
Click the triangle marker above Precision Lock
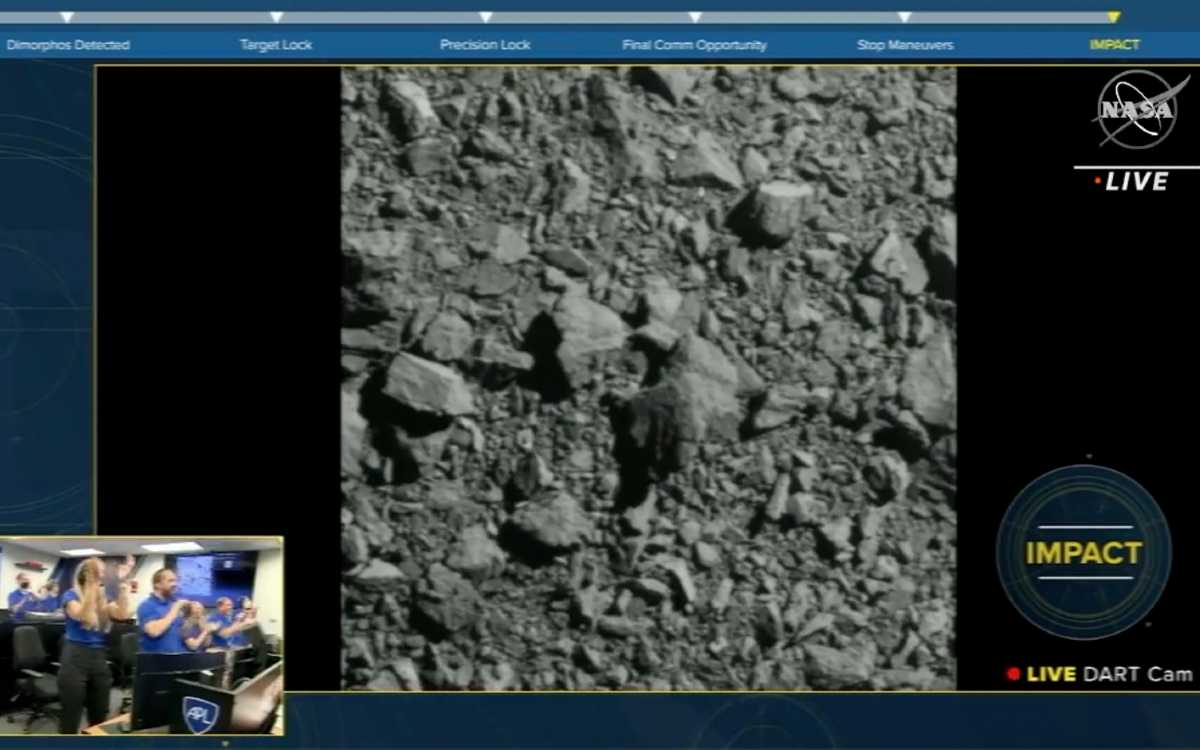(x=485, y=17)
